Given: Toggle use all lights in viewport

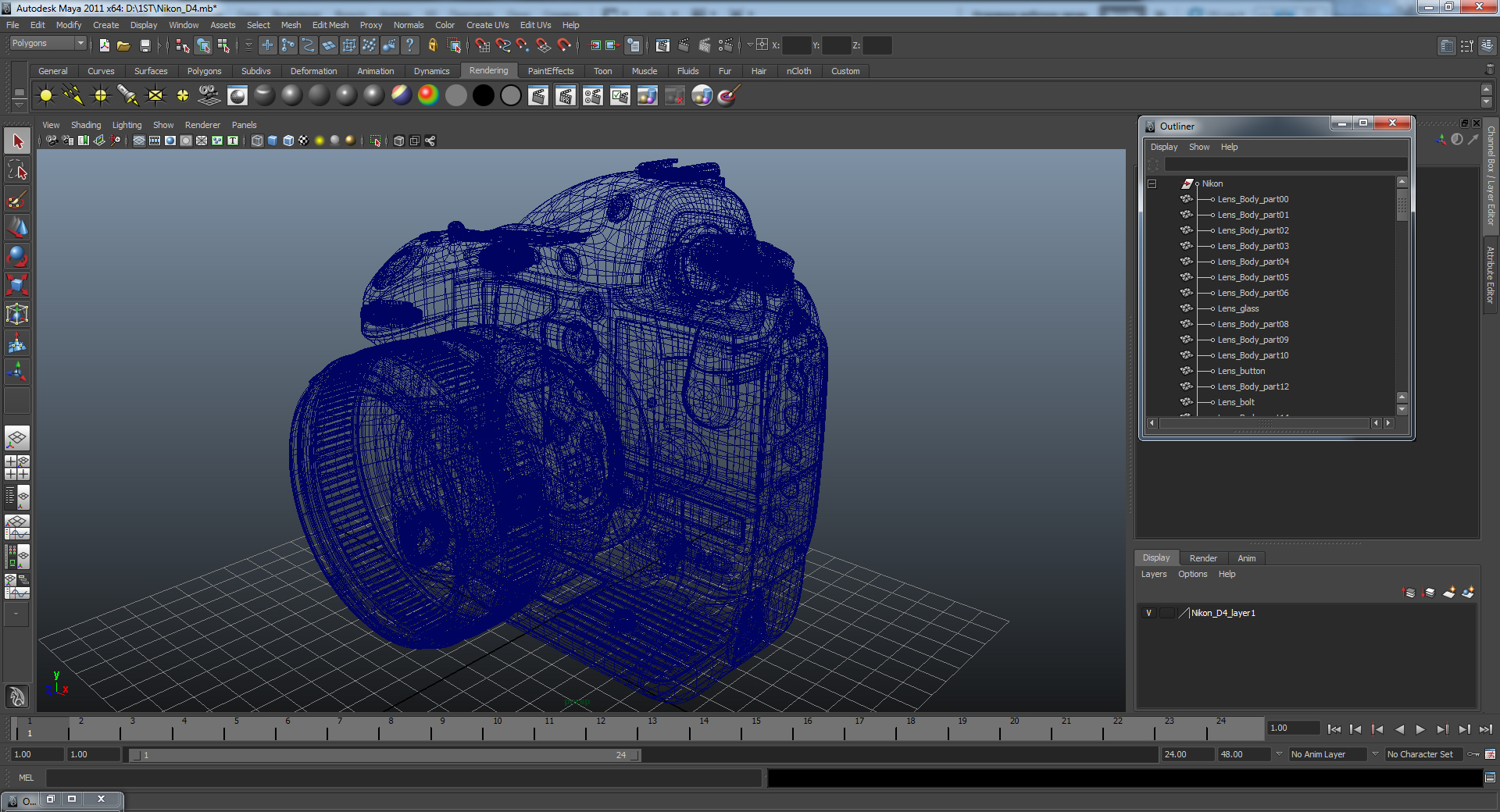Looking at the screenshot, I should 320,141.
